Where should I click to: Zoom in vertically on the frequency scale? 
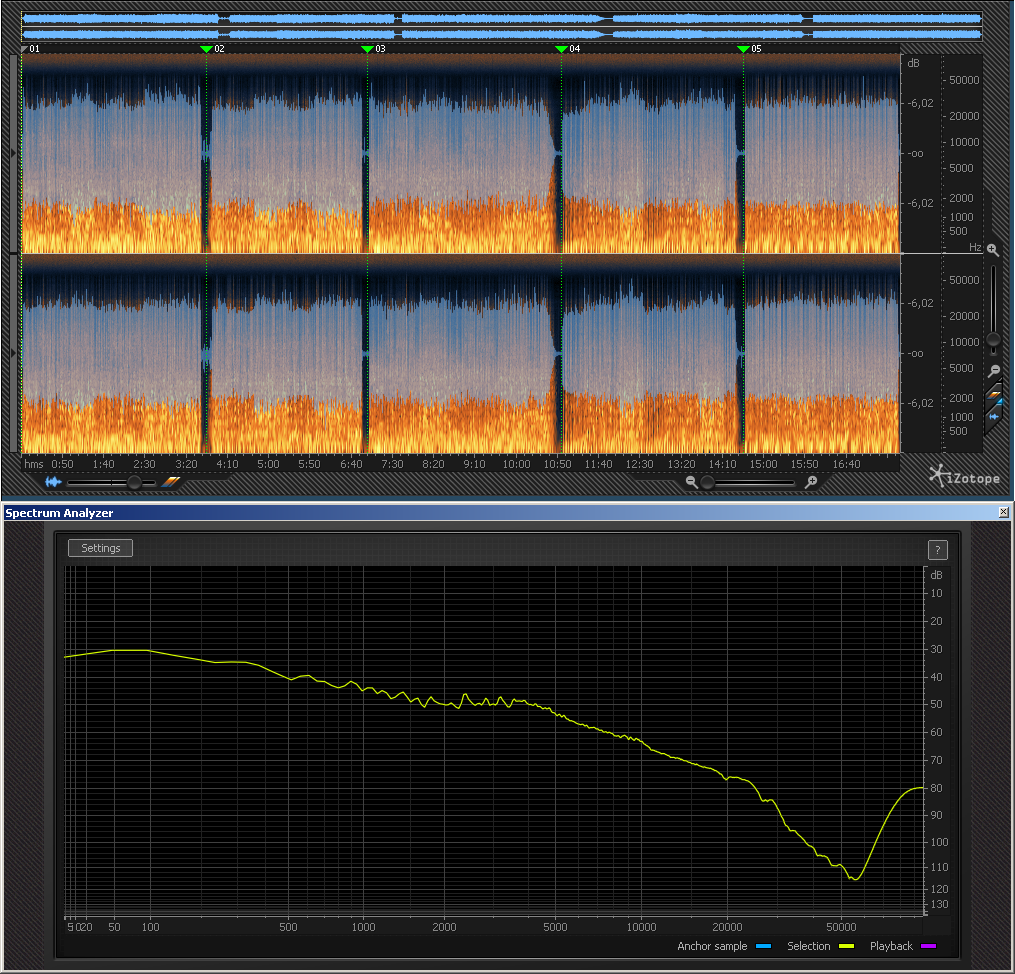992,250
